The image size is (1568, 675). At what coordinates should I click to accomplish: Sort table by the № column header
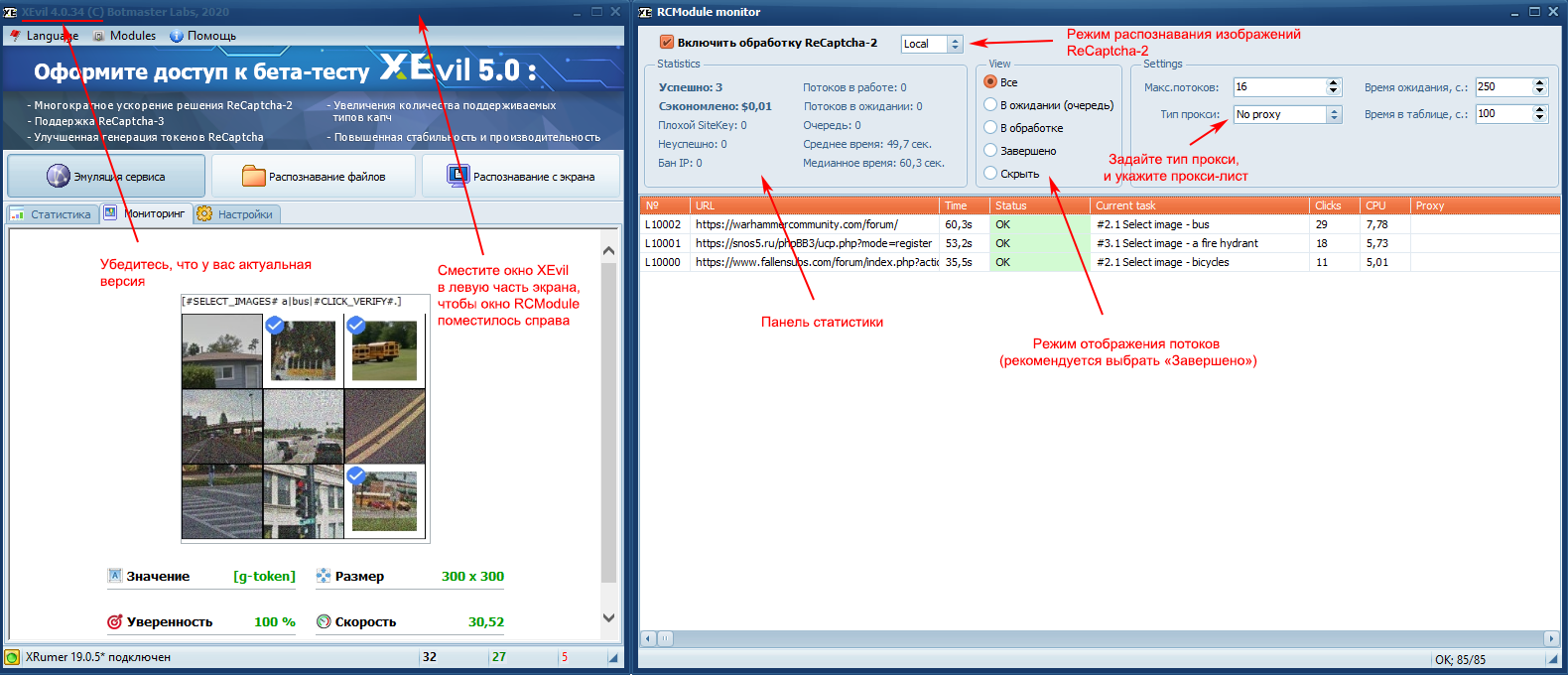pyautogui.click(x=665, y=205)
